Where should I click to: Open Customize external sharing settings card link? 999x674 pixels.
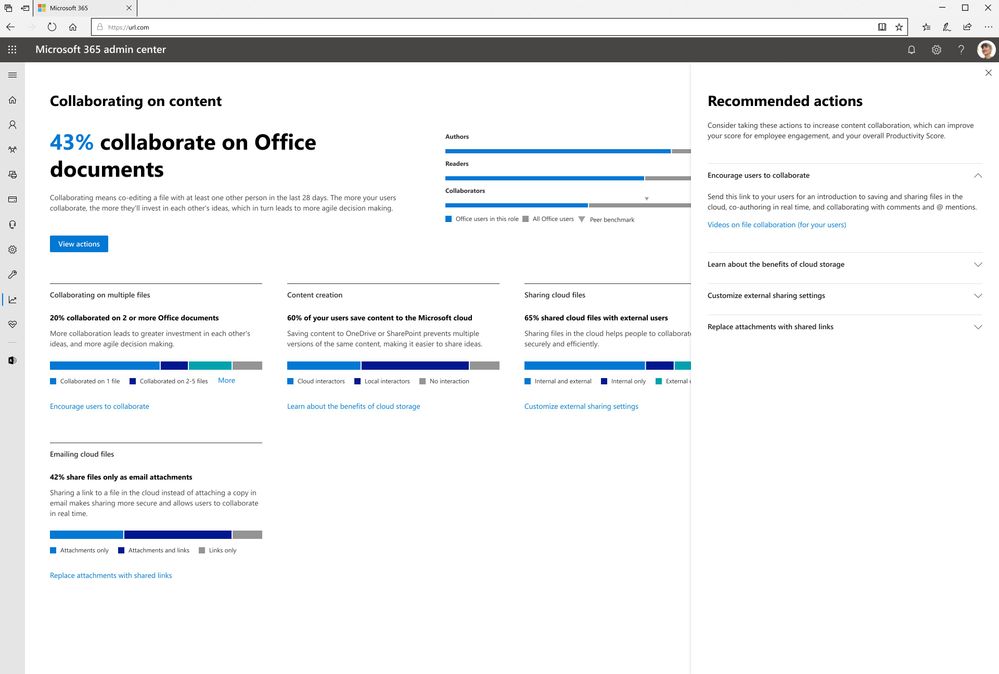pyautogui.click(x=581, y=406)
